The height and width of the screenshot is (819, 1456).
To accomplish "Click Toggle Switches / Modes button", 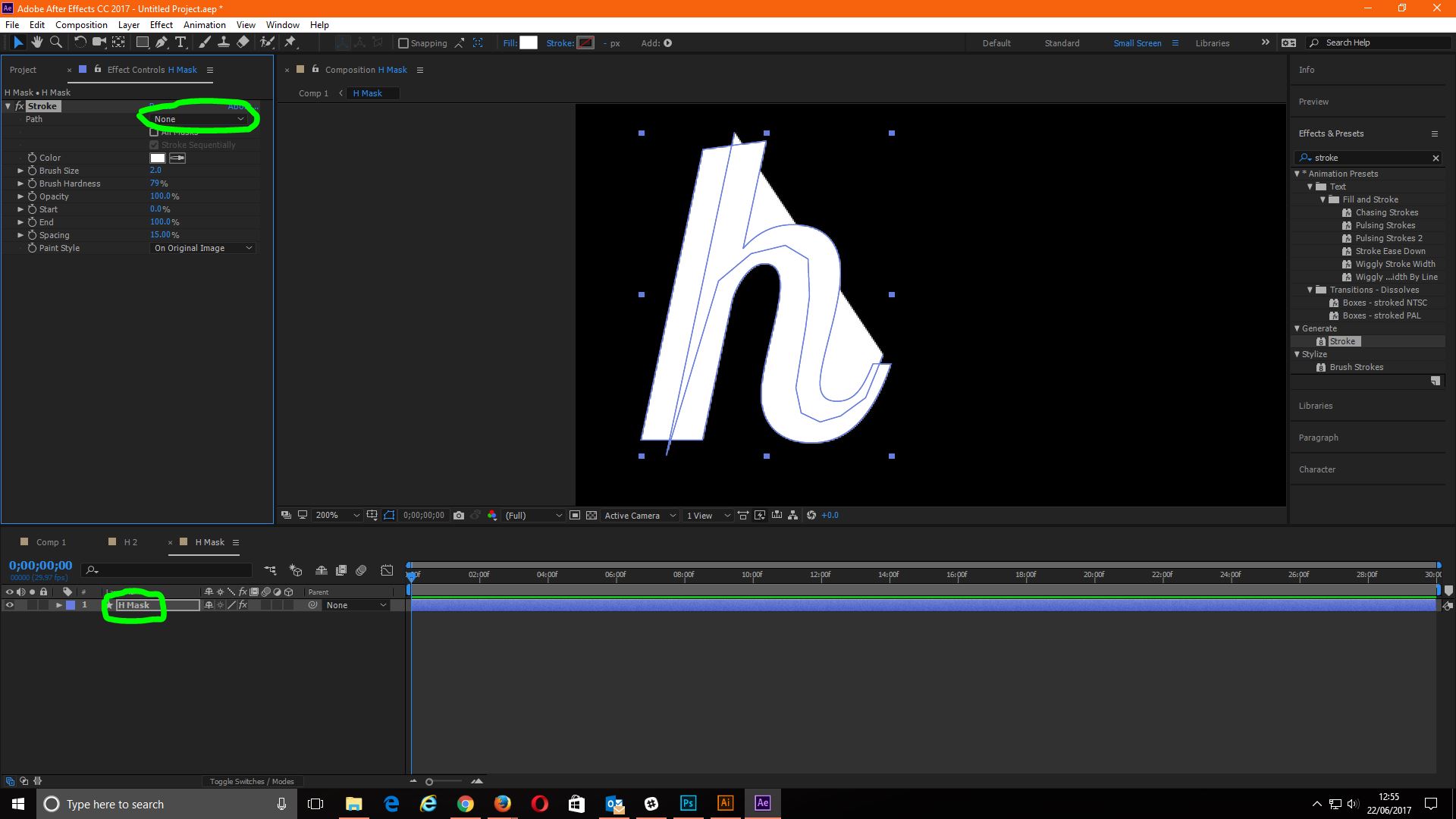I will click(252, 780).
